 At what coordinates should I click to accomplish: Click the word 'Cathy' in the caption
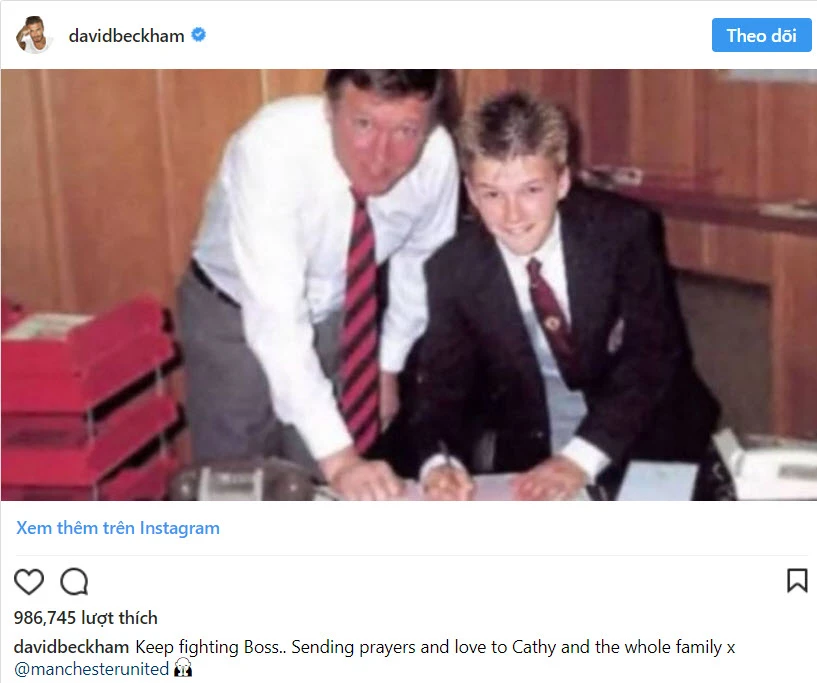[x=534, y=647]
